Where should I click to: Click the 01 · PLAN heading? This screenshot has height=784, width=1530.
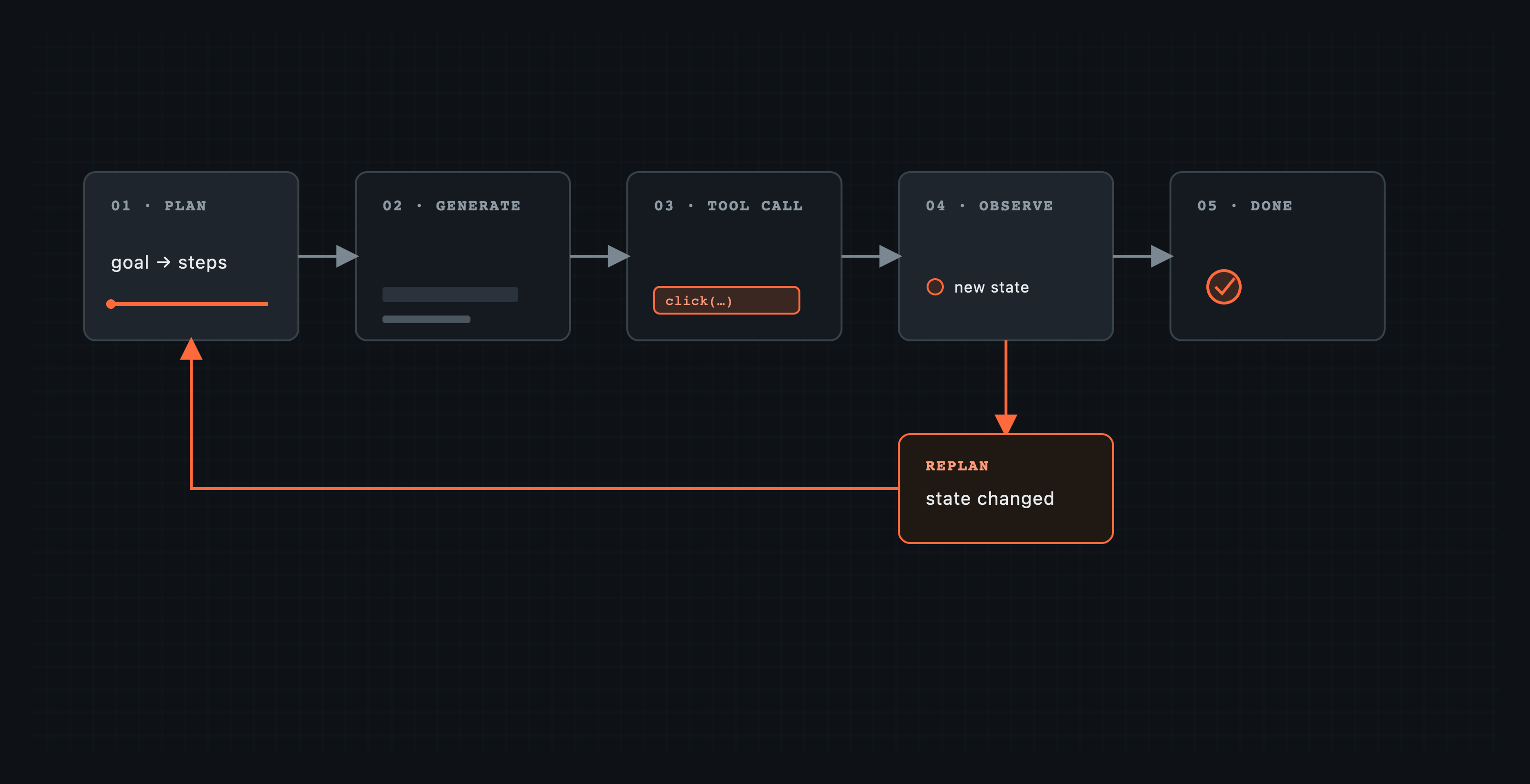point(159,206)
